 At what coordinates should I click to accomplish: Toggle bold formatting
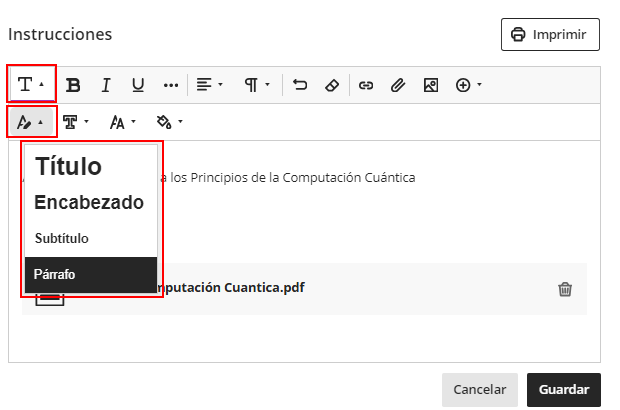coord(73,85)
